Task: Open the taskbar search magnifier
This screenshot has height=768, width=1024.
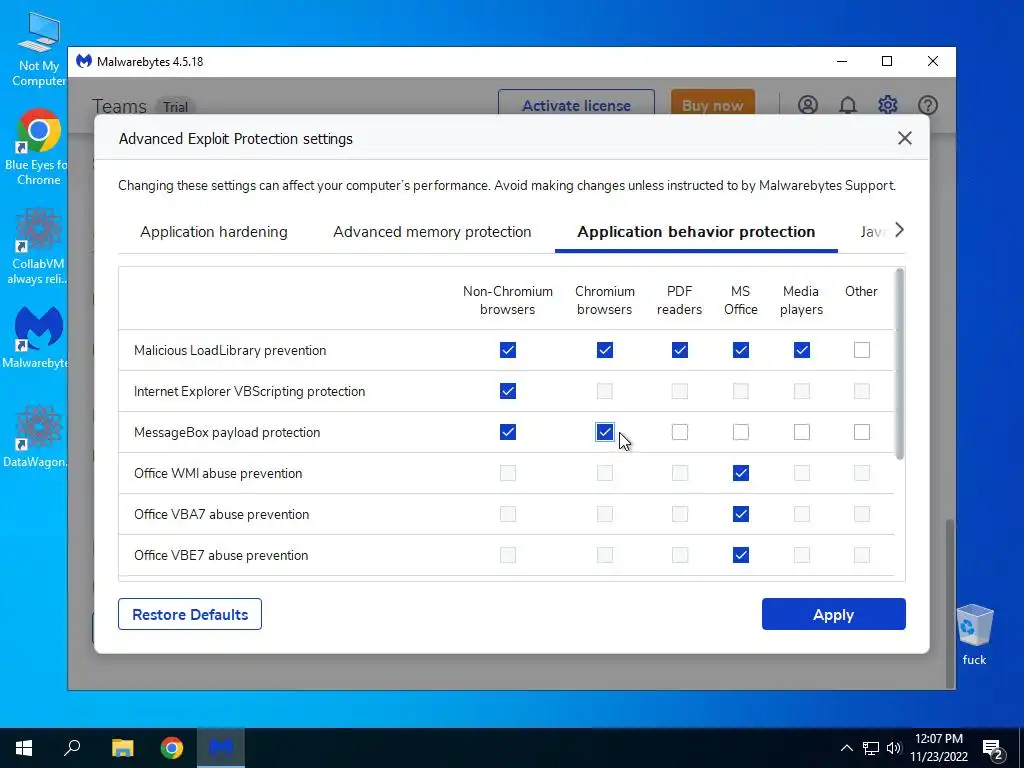Action: [x=72, y=748]
